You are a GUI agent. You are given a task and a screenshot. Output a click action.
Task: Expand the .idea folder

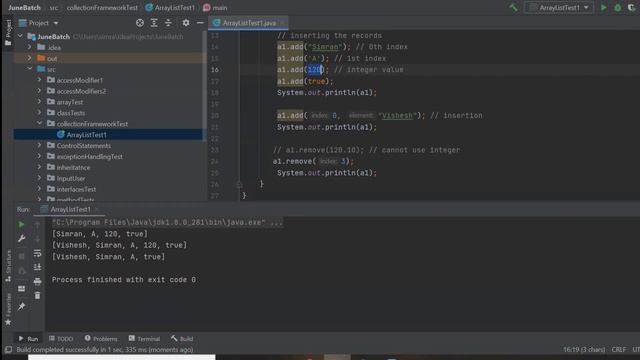point(29,47)
